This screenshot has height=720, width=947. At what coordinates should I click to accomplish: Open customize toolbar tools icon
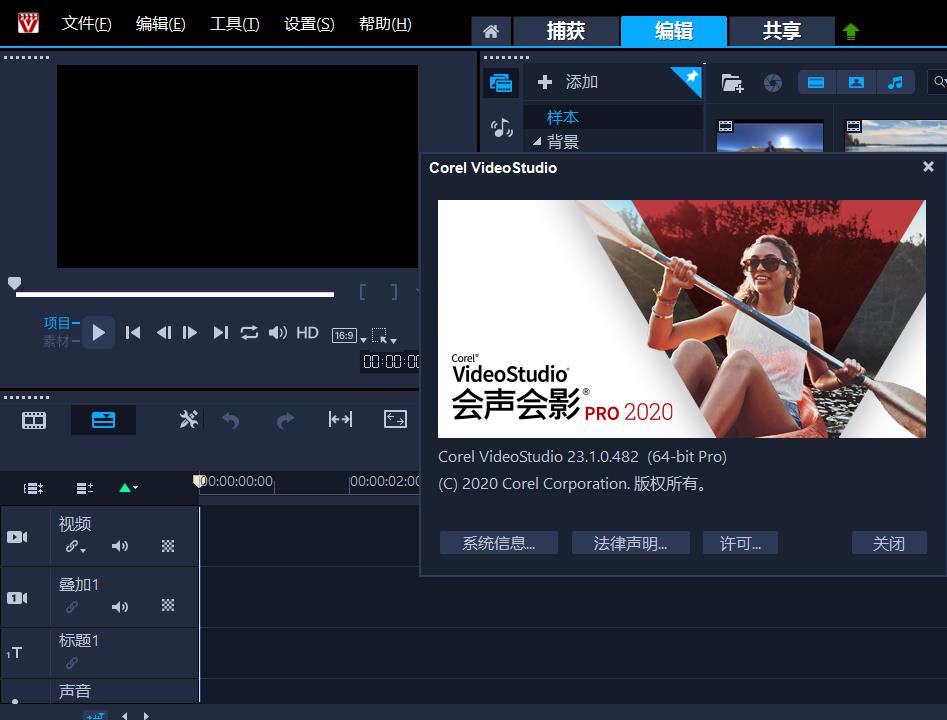click(x=189, y=419)
